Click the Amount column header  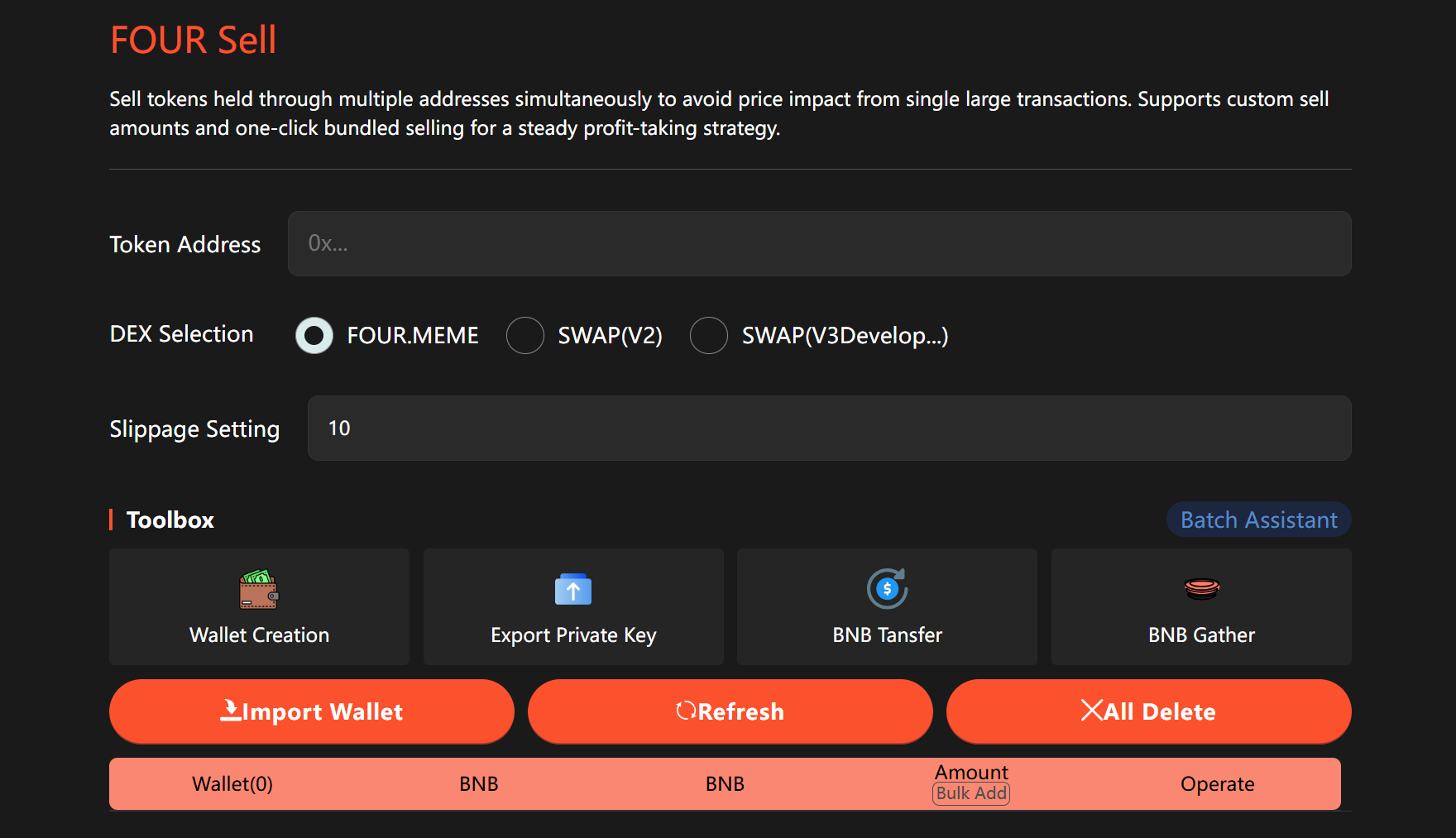(x=971, y=773)
